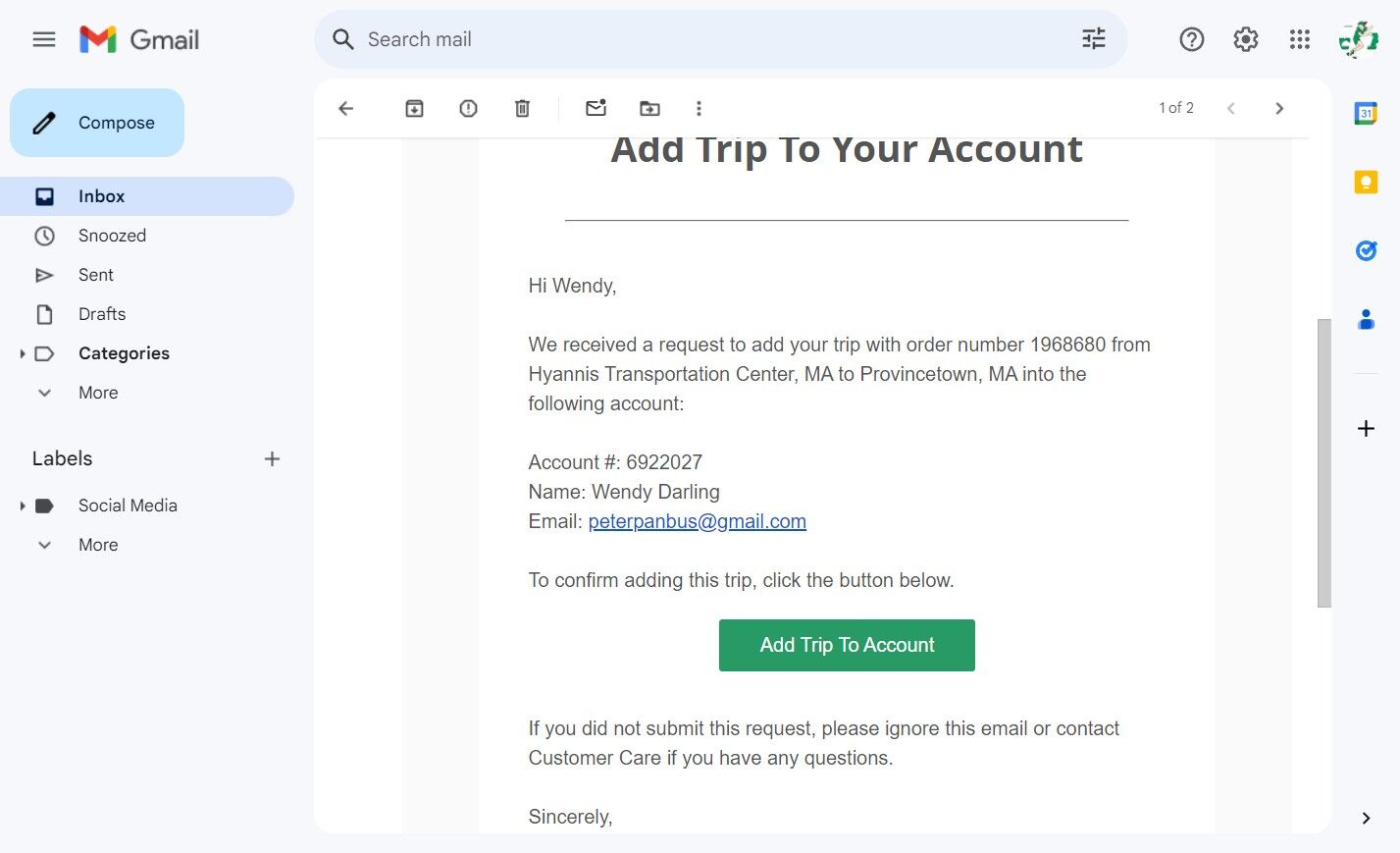Screen dimensions: 1400x853
Task: Click the peterpanbus@gmail.com email link
Action: tap(697, 521)
